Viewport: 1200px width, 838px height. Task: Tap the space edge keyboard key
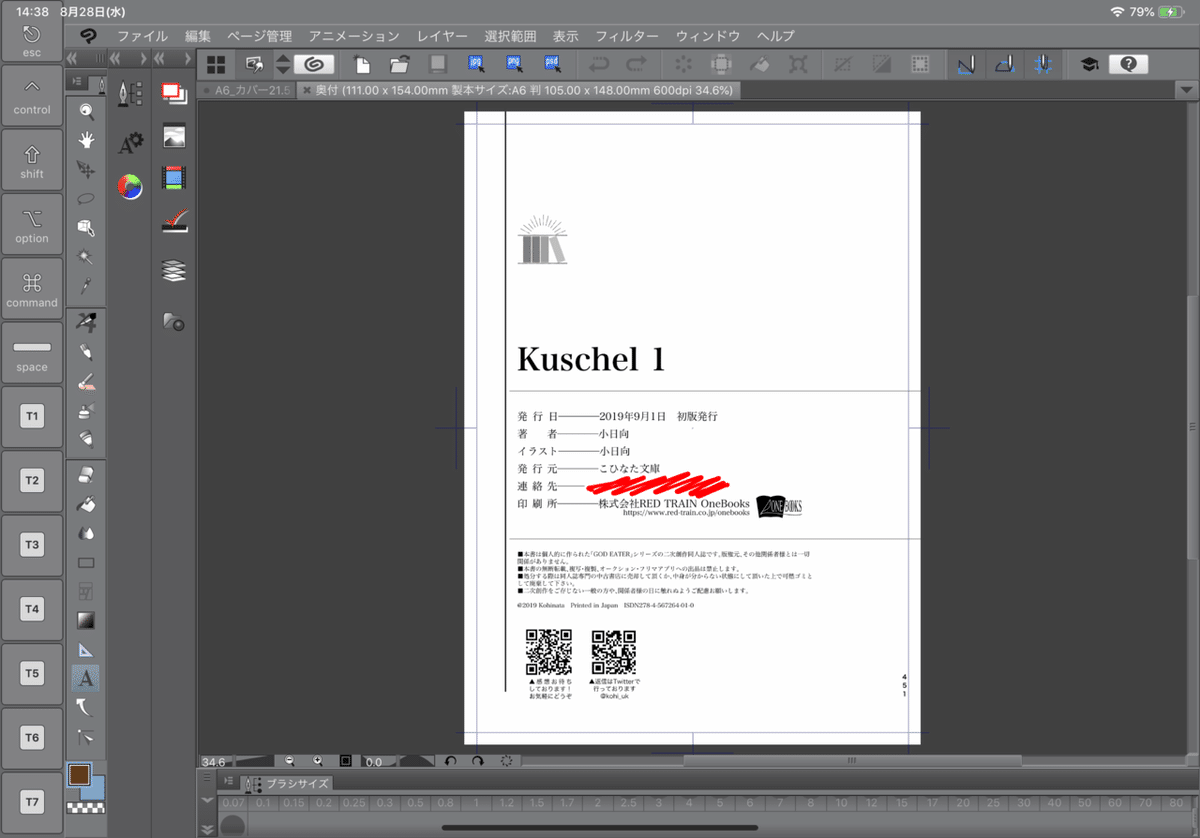(32, 353)
